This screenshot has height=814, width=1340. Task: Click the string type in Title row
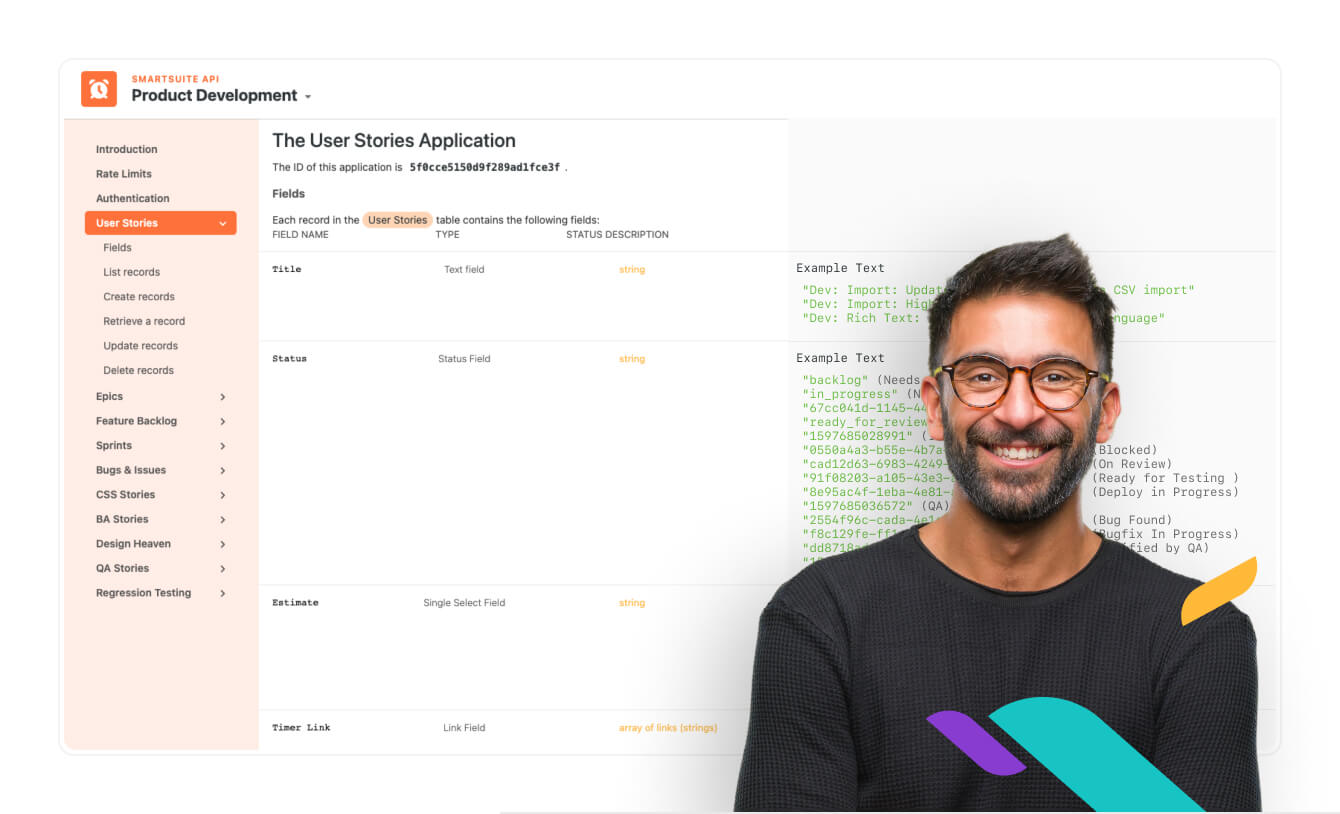[x=632, y=270]
